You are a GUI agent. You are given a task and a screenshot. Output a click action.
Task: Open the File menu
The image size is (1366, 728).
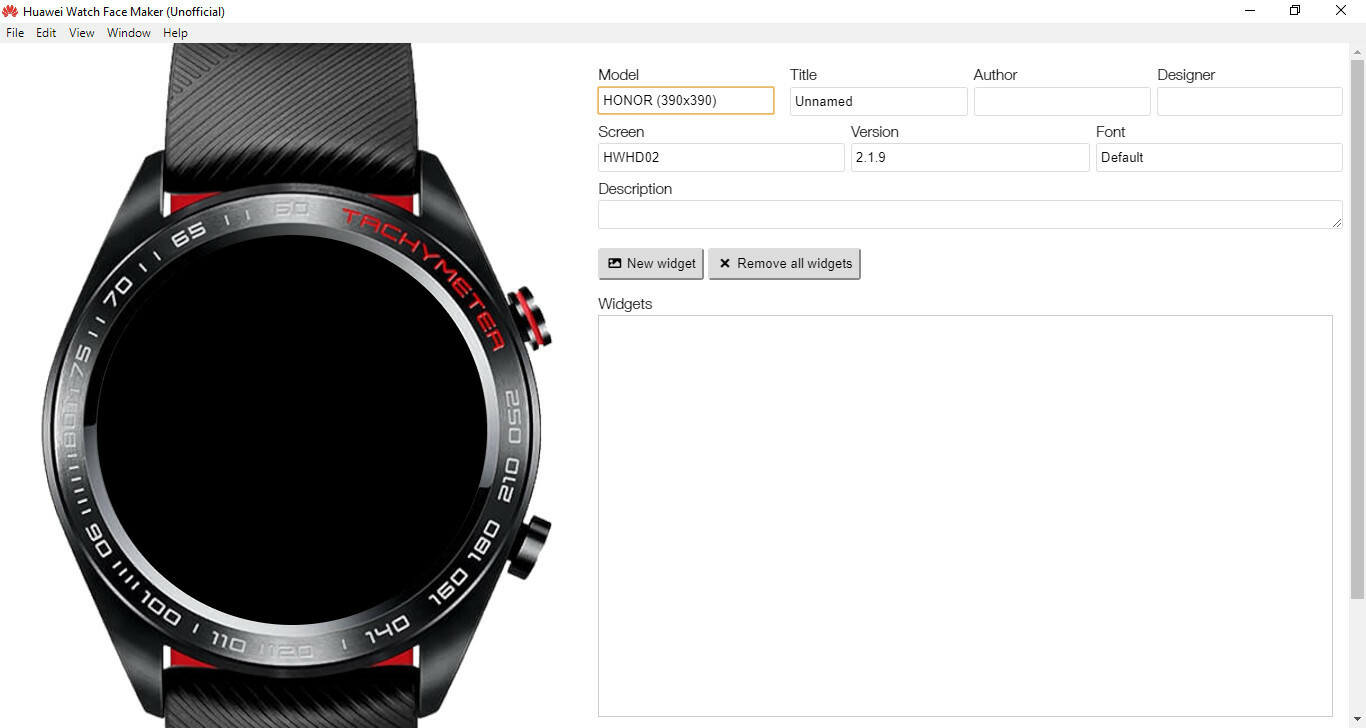[15, 33]
